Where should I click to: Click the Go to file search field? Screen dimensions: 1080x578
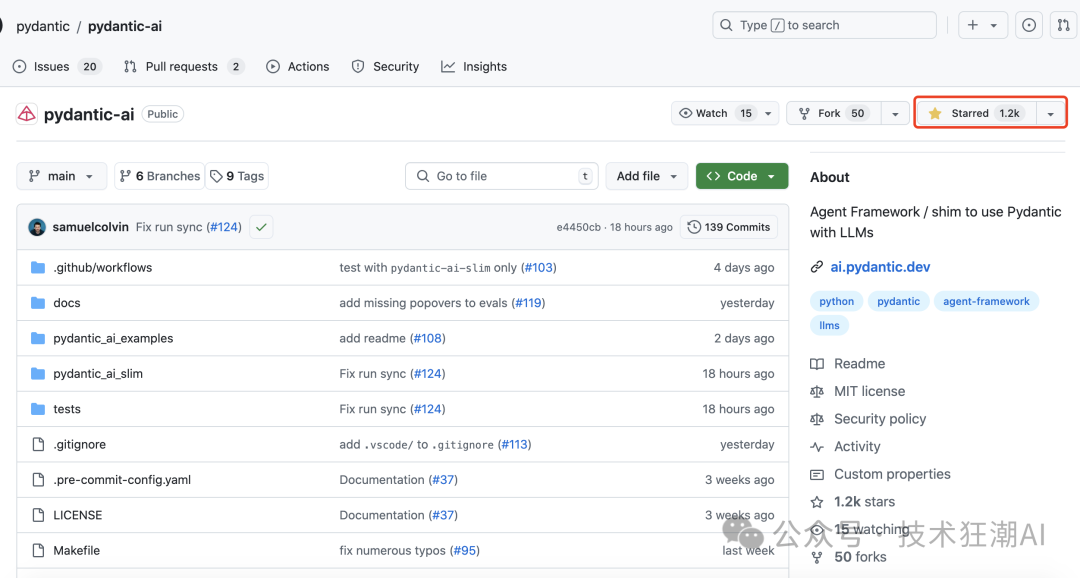(500, 176)
